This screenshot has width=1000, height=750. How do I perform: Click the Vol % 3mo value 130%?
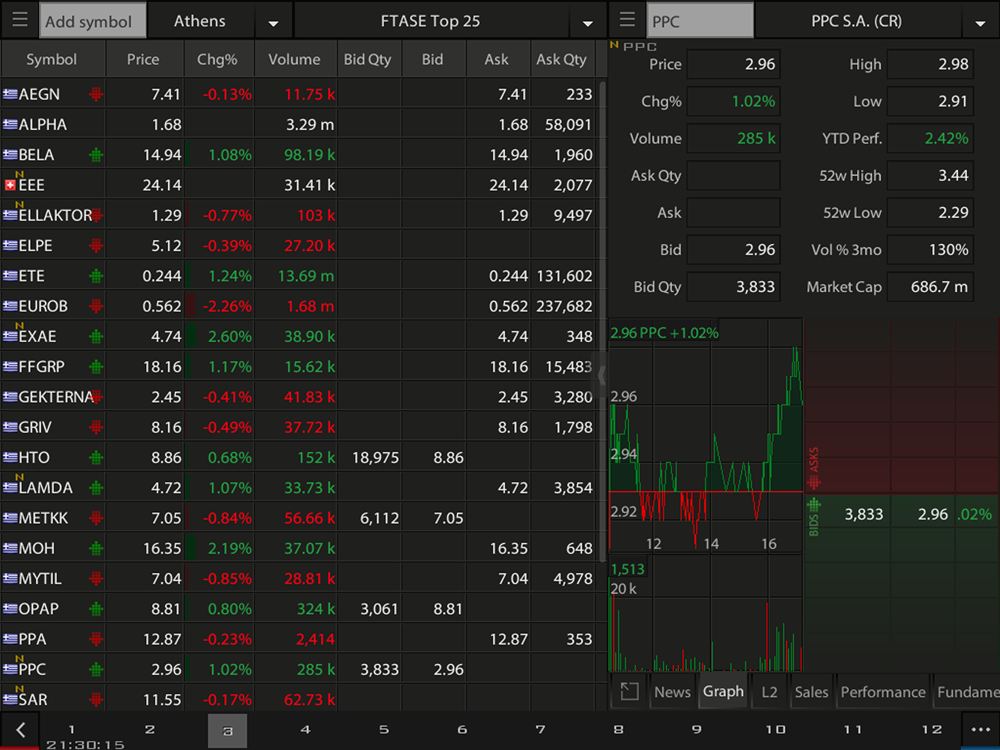point(930,250)
